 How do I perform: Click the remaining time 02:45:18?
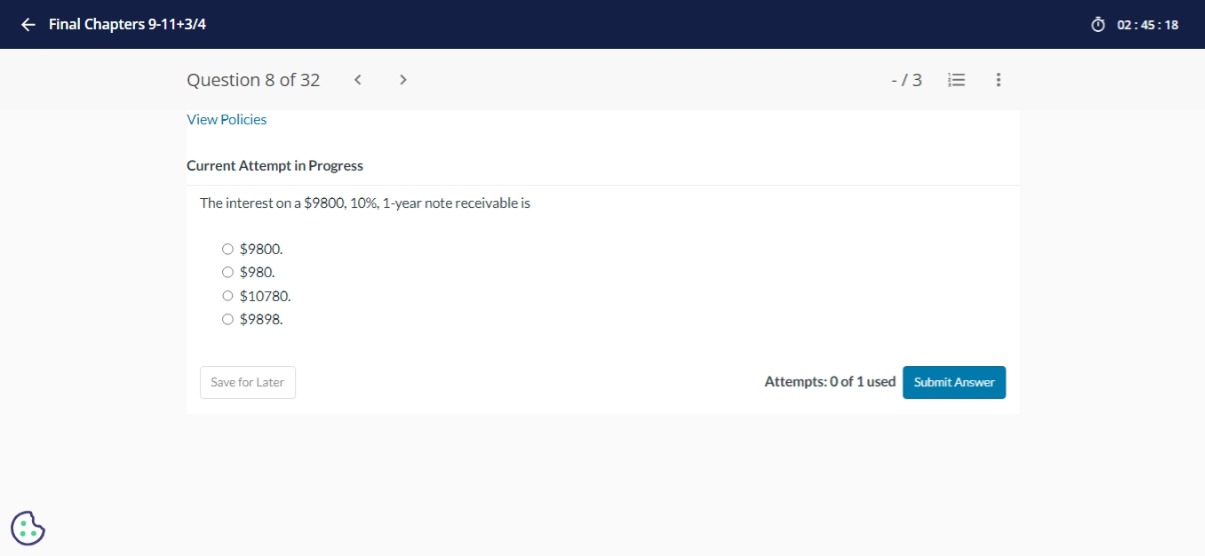[1148, 25]
